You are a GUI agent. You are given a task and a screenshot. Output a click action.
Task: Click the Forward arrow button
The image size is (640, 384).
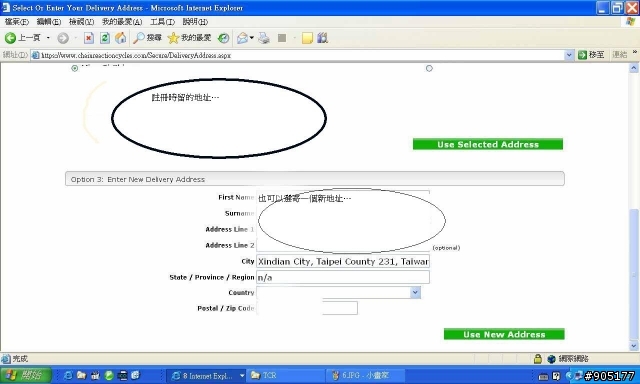click(x=63, y=38)
